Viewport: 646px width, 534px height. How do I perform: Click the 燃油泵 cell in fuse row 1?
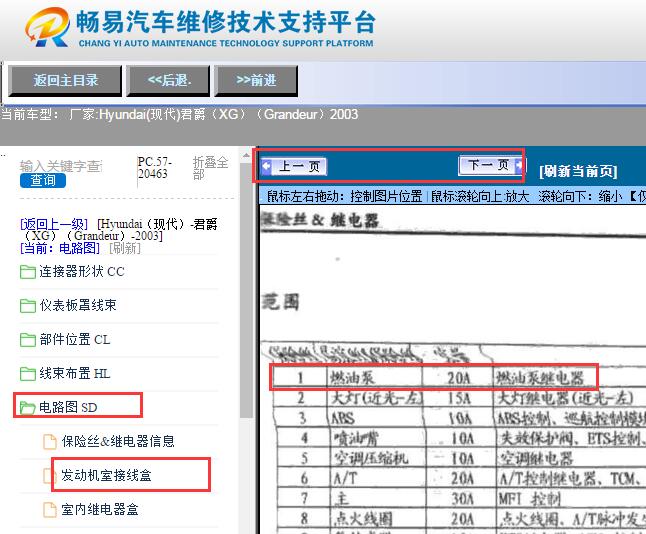pos(352,377)
